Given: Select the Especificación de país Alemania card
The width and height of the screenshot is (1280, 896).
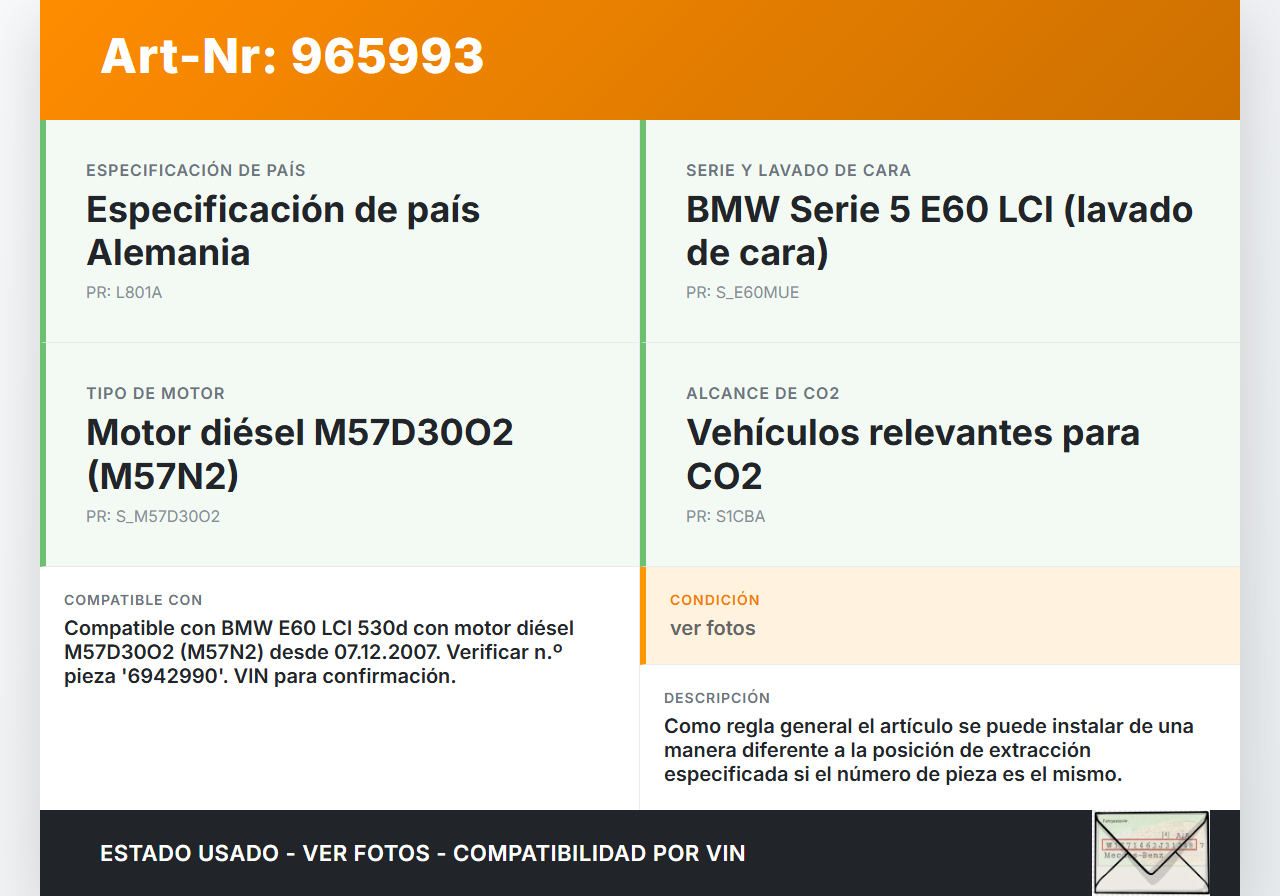Looking at the screenshot, I should 340,231.
